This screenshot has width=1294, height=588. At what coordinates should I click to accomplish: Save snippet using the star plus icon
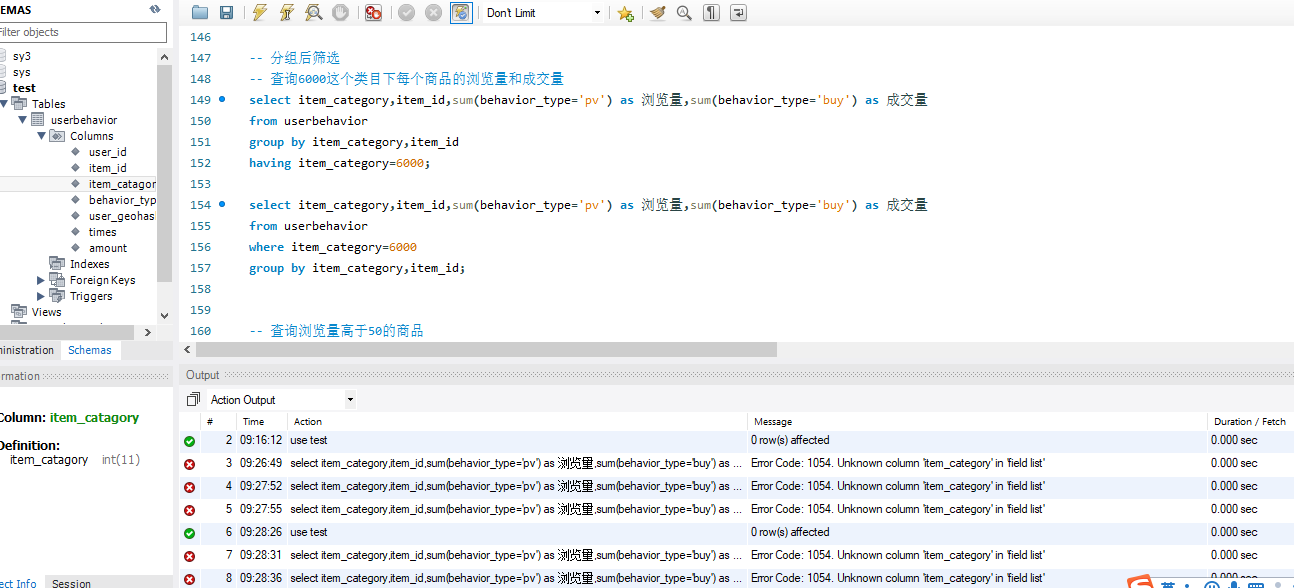coord(625,13)
